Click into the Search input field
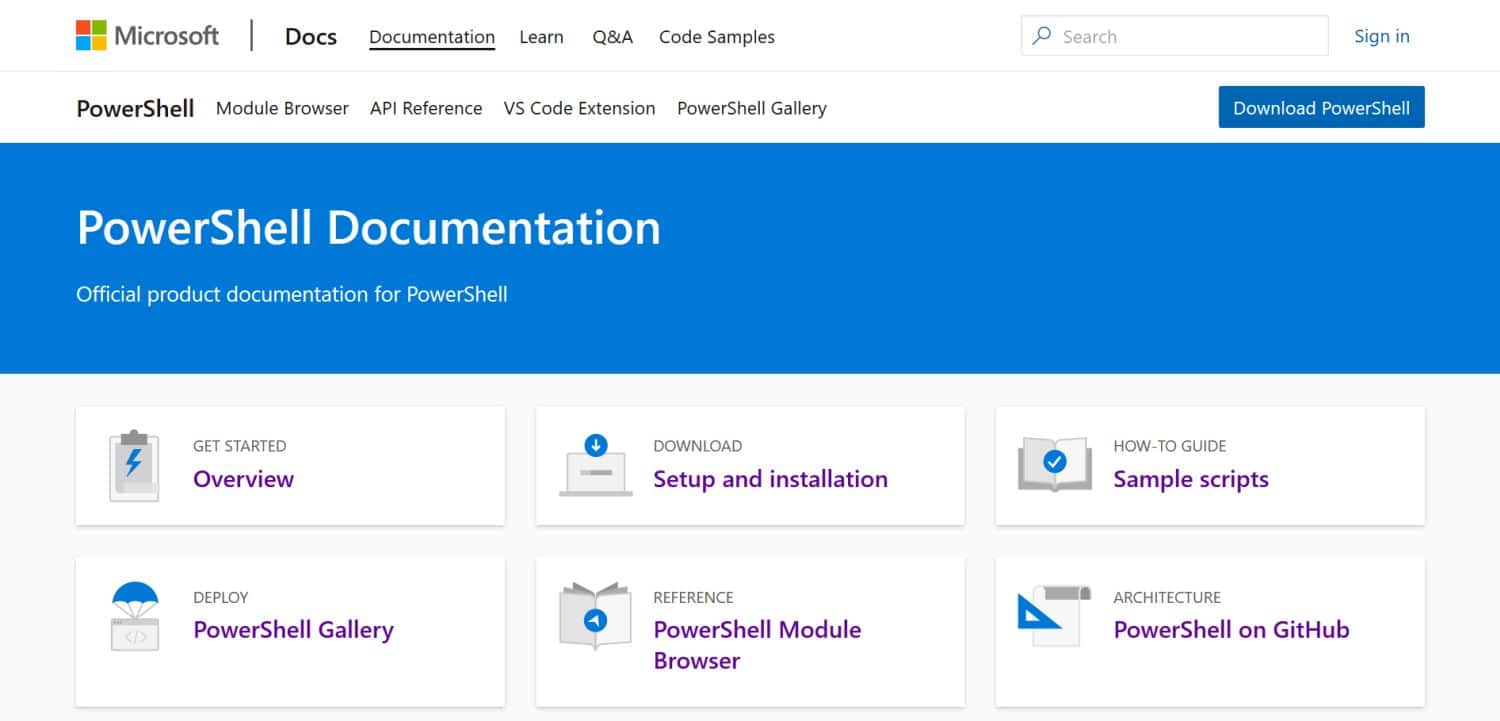Image resolution: width=1500 pixels, height=721 pixels. (1190, 37)
